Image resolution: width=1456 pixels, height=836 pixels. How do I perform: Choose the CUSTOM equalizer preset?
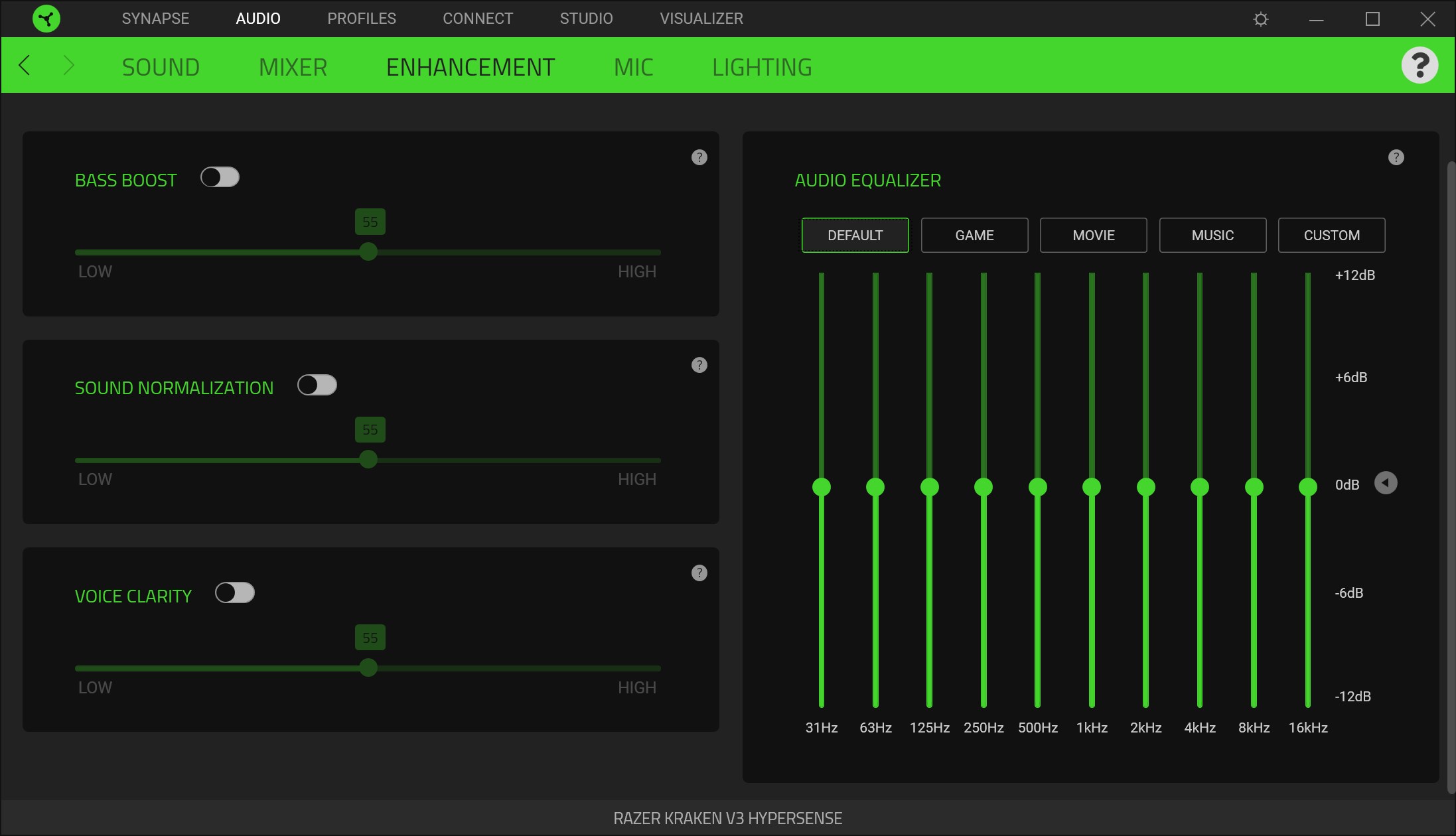point(1331,236)
